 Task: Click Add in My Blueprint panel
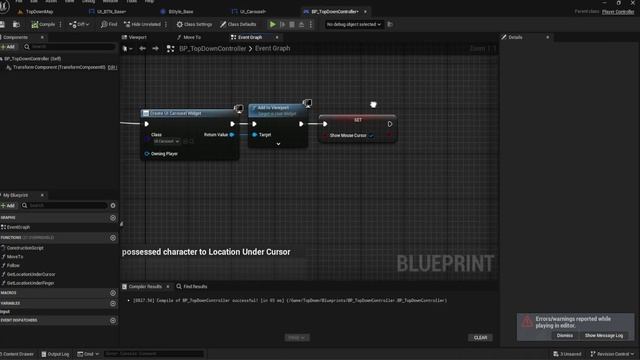click(x=8, y=206)
